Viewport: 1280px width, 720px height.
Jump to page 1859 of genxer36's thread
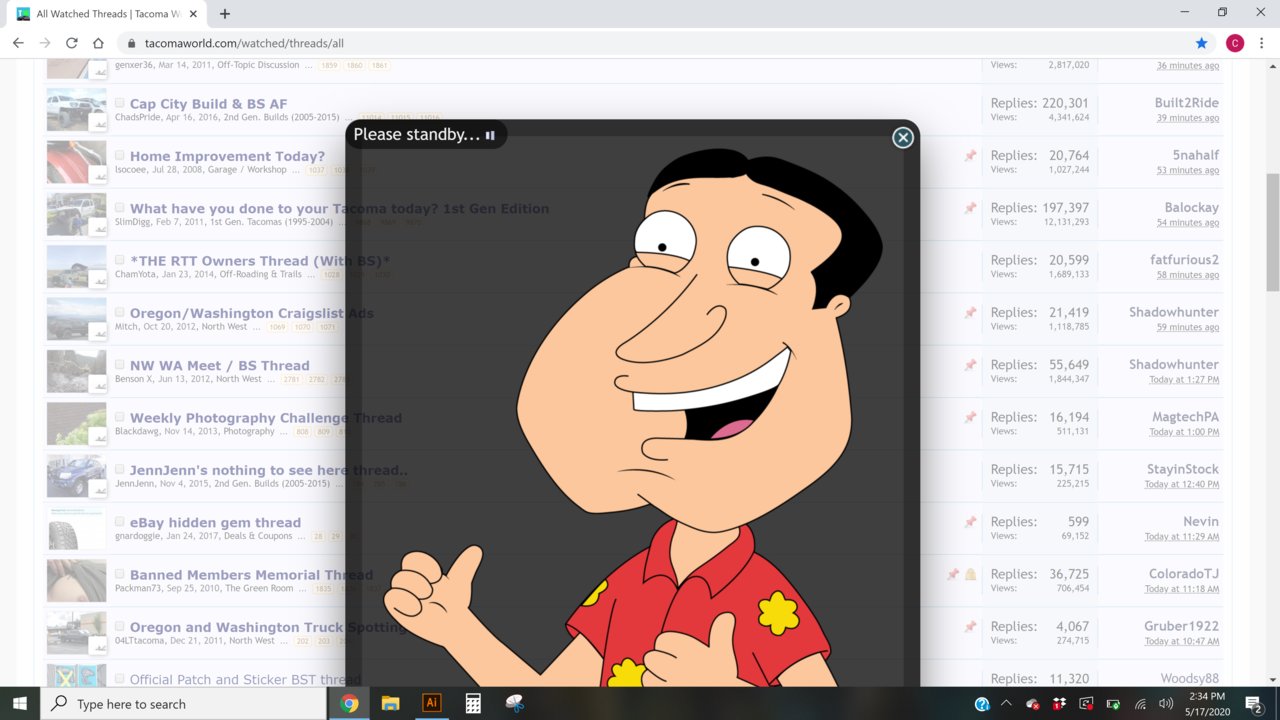point(328,65)
